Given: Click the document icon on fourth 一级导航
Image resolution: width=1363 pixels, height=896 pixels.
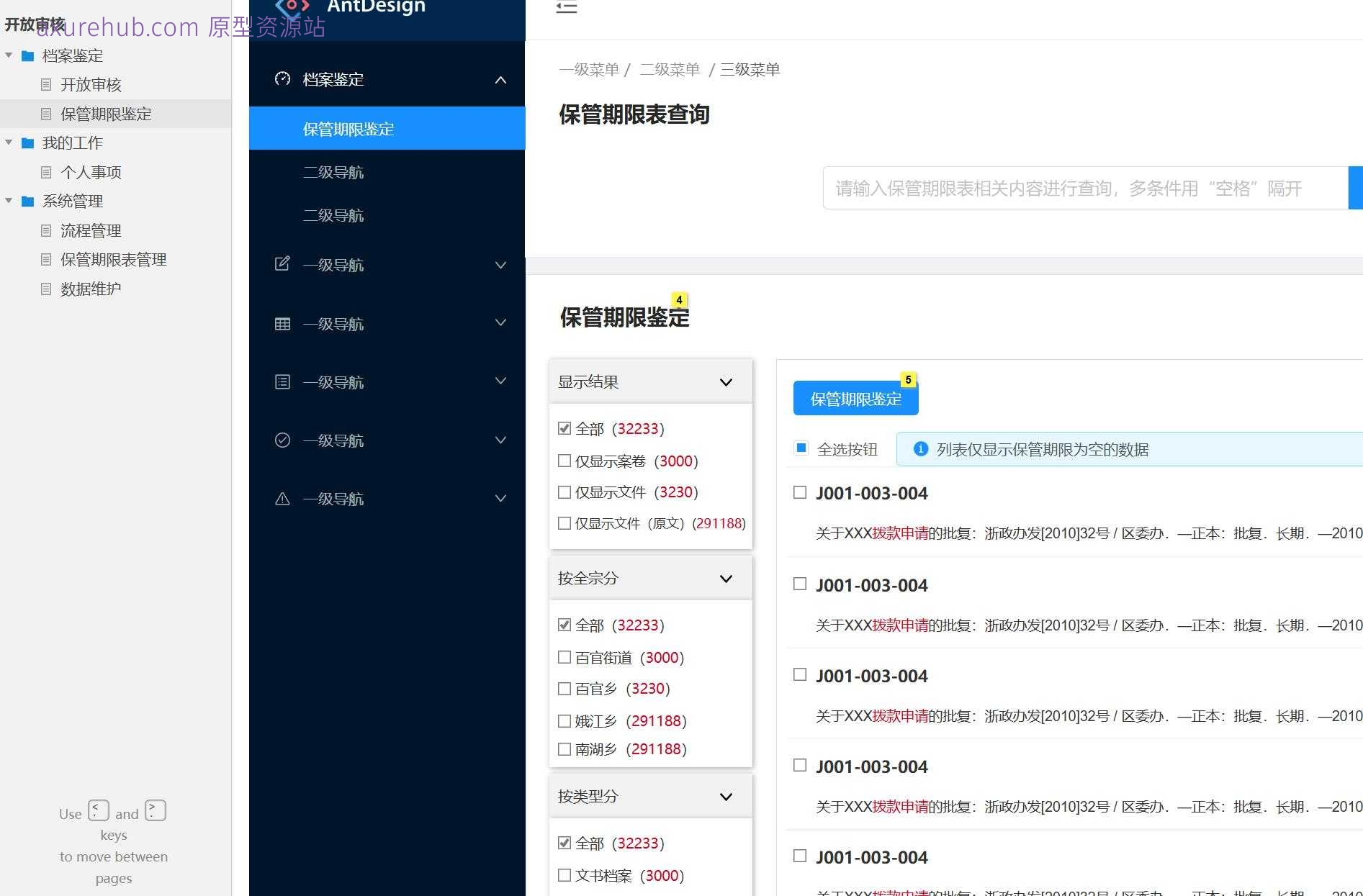Looking at the screenshot, I should (x=282, y=381).
